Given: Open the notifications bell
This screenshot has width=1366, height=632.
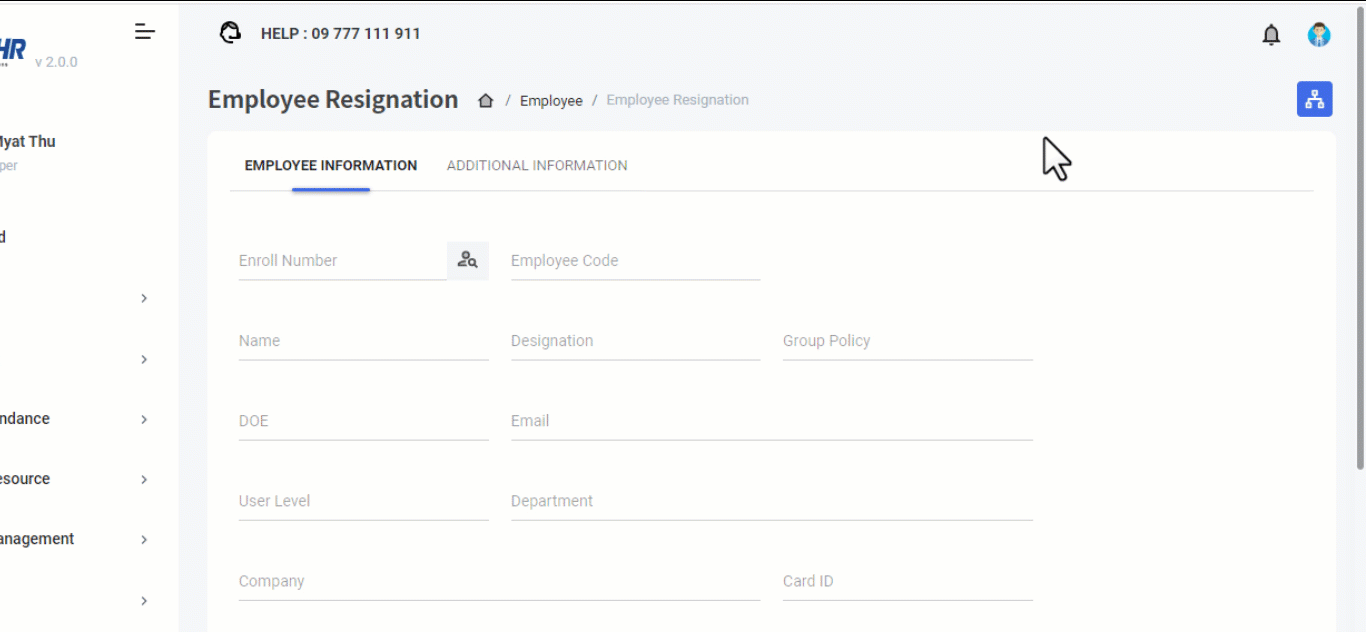Looking at the screenshot, I should click(1271, 35).
